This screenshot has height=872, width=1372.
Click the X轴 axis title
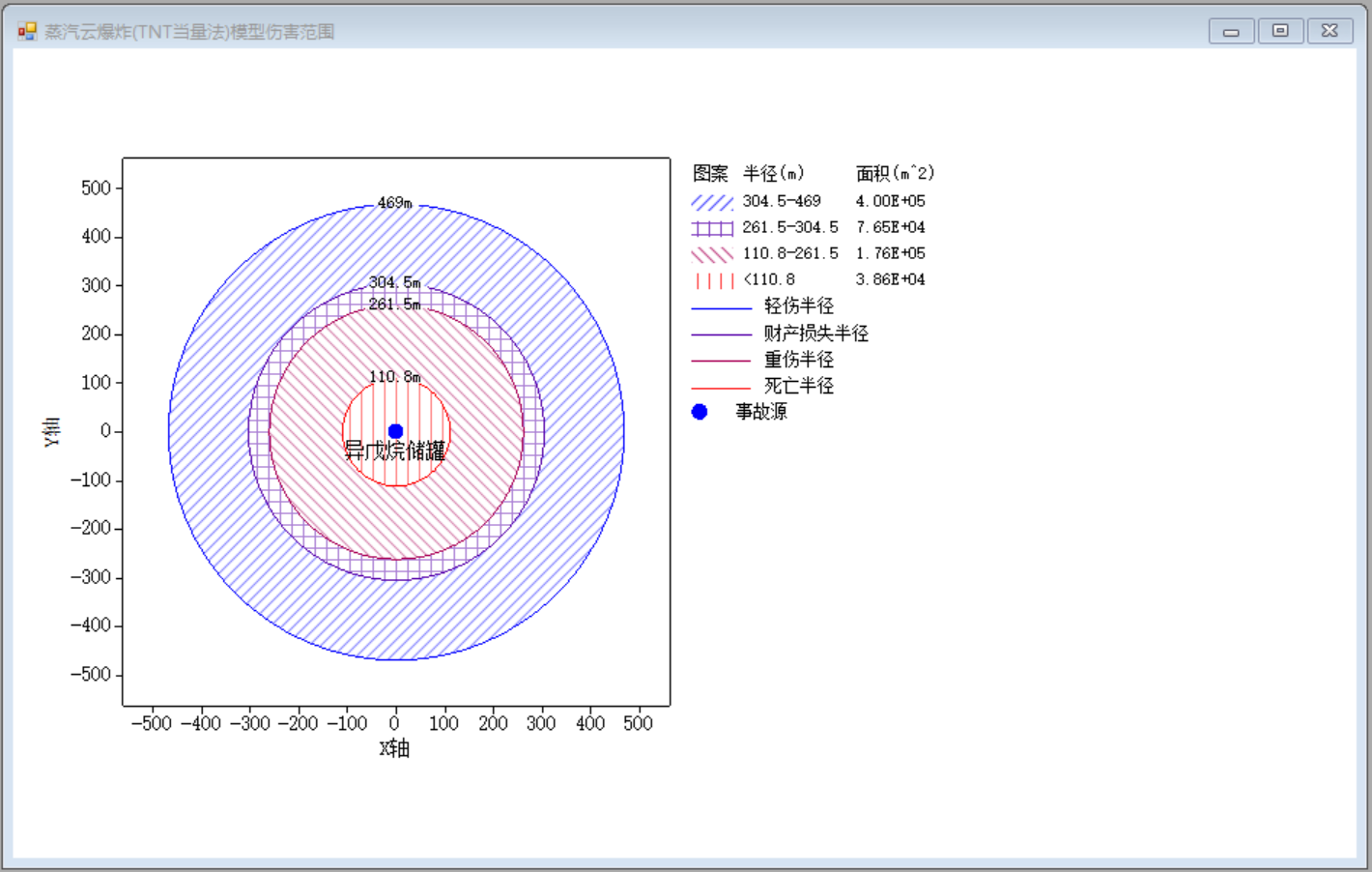(394, 748)
